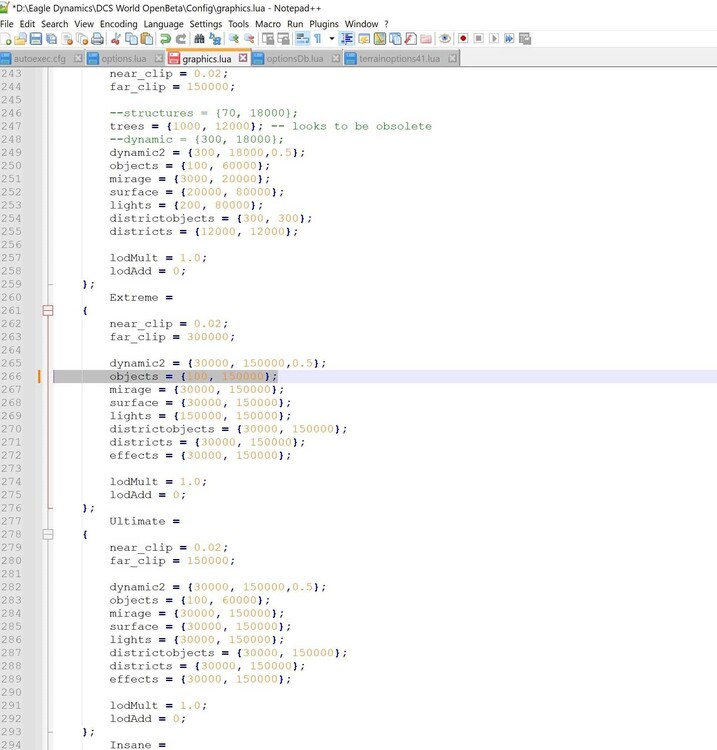Image resolution: width=717 pixels, height=750 pixels.
Task: Switch to the optionsDb.lua tab
Action: pos(294,59)
